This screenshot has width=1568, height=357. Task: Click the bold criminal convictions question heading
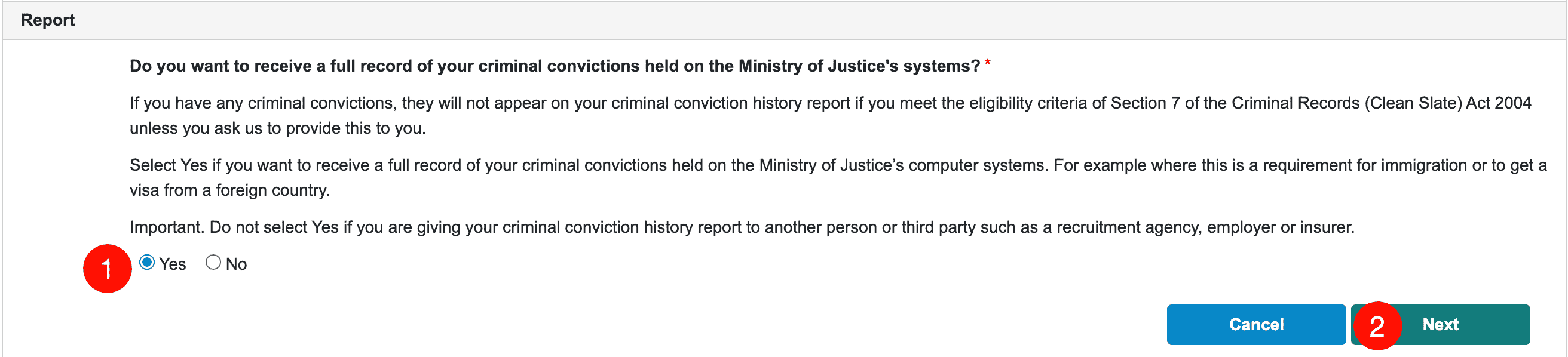[554, 66]
